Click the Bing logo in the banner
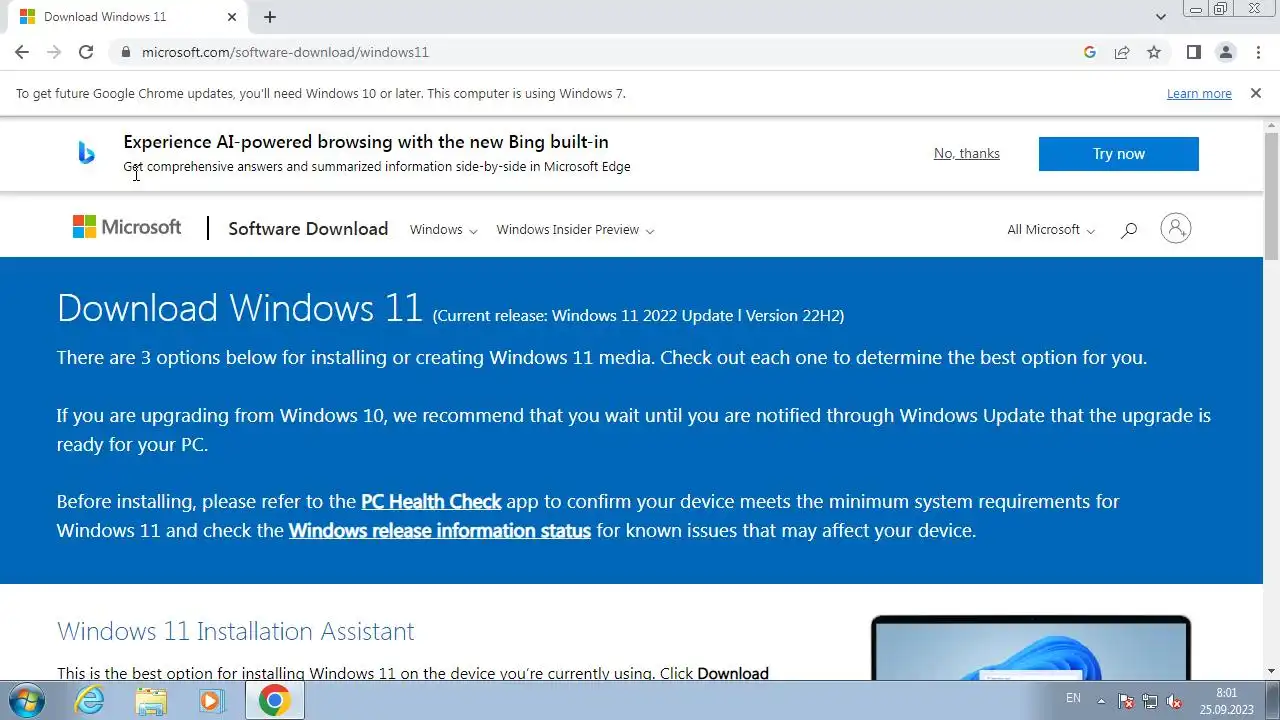This screenshot has height=720, width=1280. (86, 153)
